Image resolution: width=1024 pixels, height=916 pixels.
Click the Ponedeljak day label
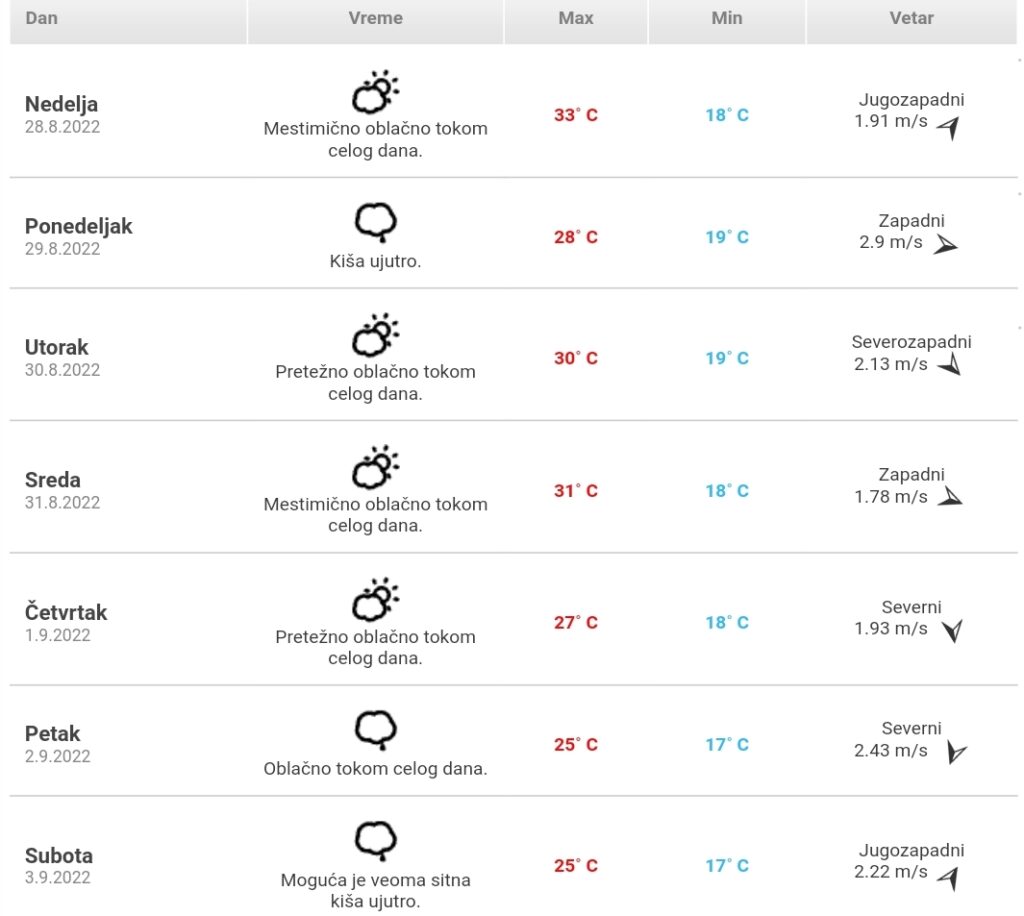(78, 226)
